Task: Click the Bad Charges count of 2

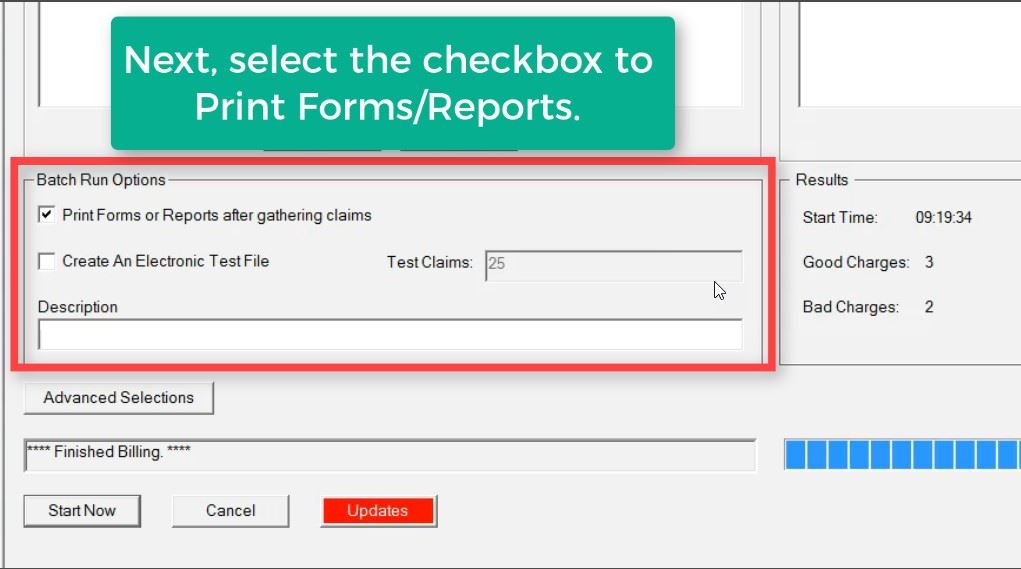Action: pos(929,307)
